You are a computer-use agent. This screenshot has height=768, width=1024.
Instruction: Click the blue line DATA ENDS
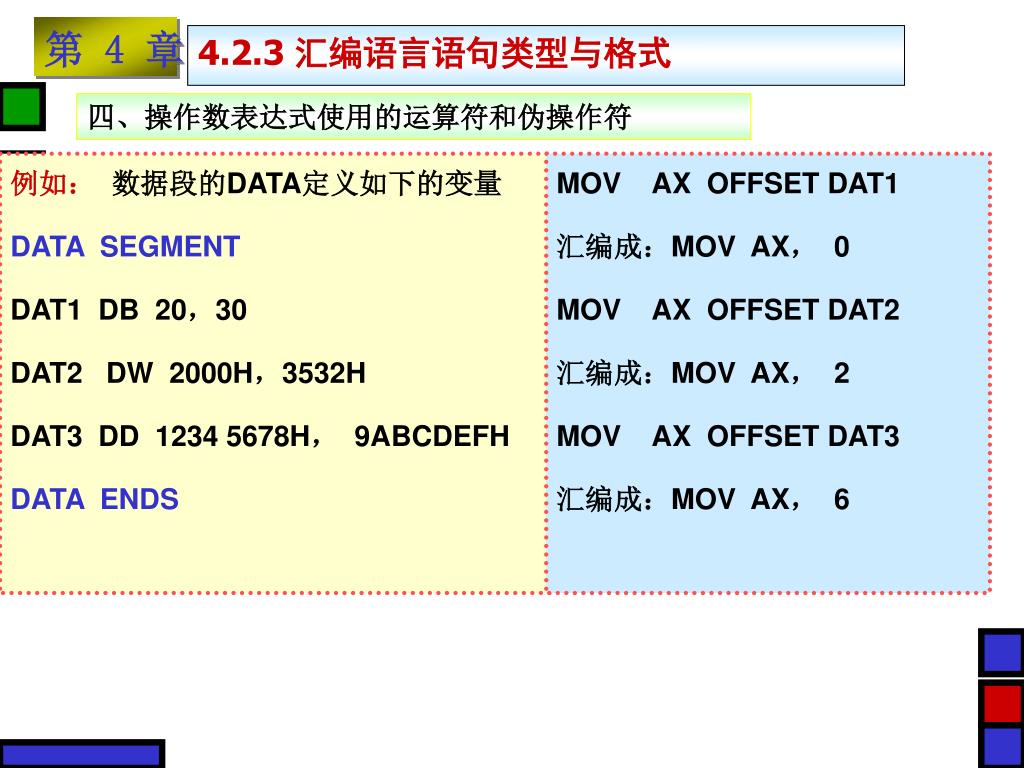tap(95, 500)
